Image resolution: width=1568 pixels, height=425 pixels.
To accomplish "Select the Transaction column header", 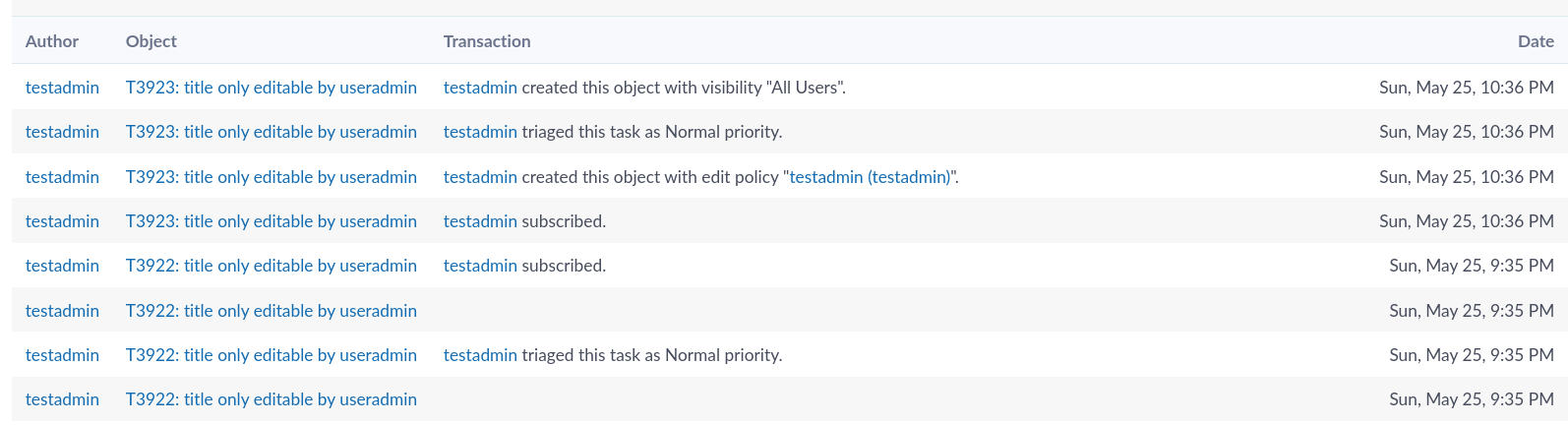I will click(x=487, y=41).
